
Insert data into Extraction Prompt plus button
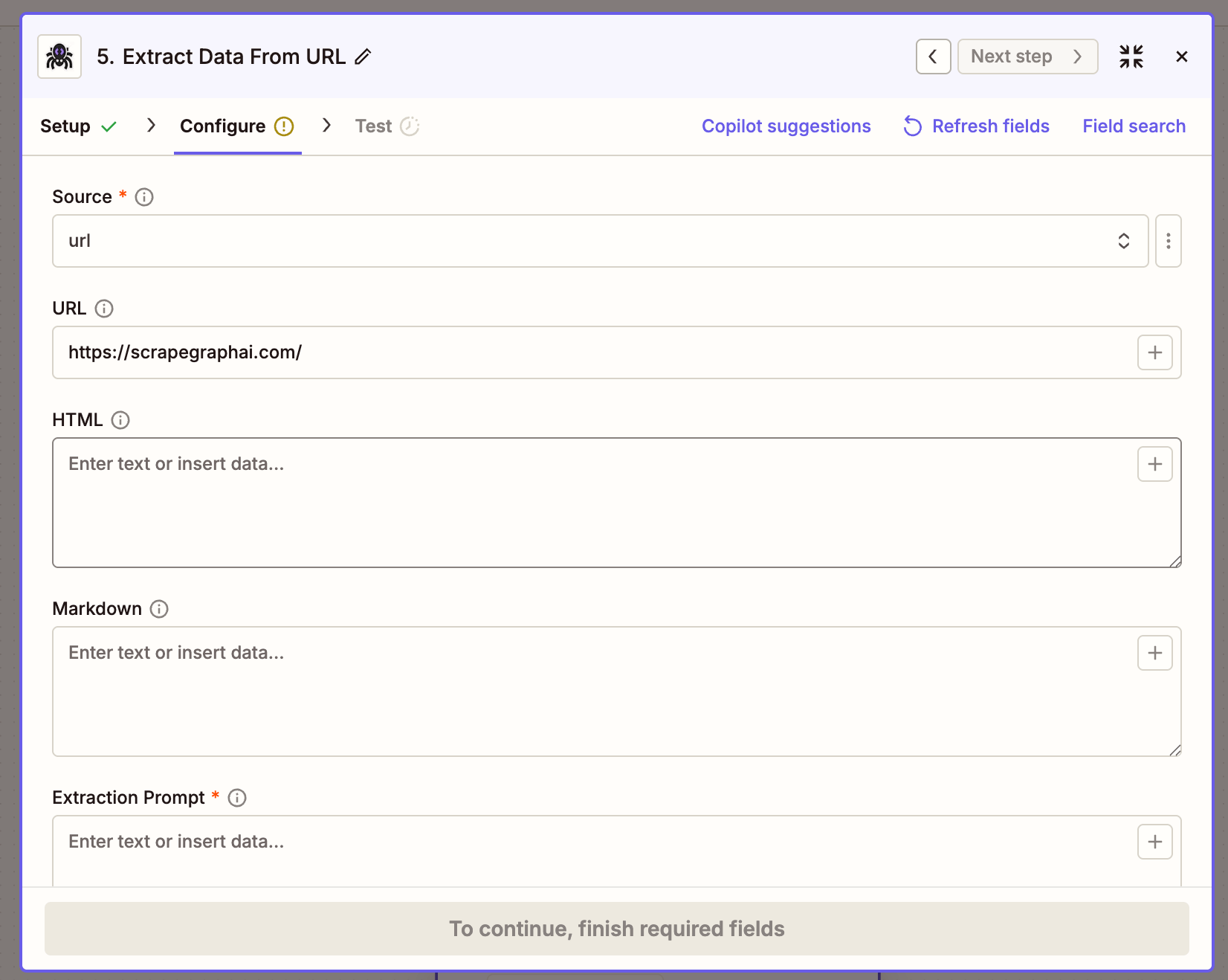coord(1154,842)
